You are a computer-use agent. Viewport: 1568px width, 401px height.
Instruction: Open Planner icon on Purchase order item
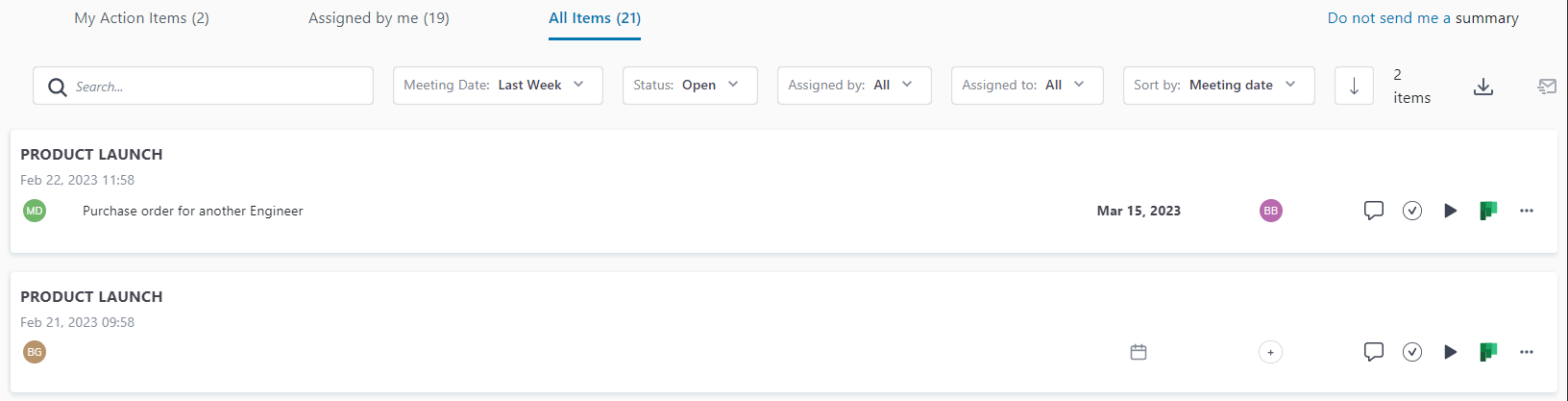pyautogui.click(x=1488, y=211)
